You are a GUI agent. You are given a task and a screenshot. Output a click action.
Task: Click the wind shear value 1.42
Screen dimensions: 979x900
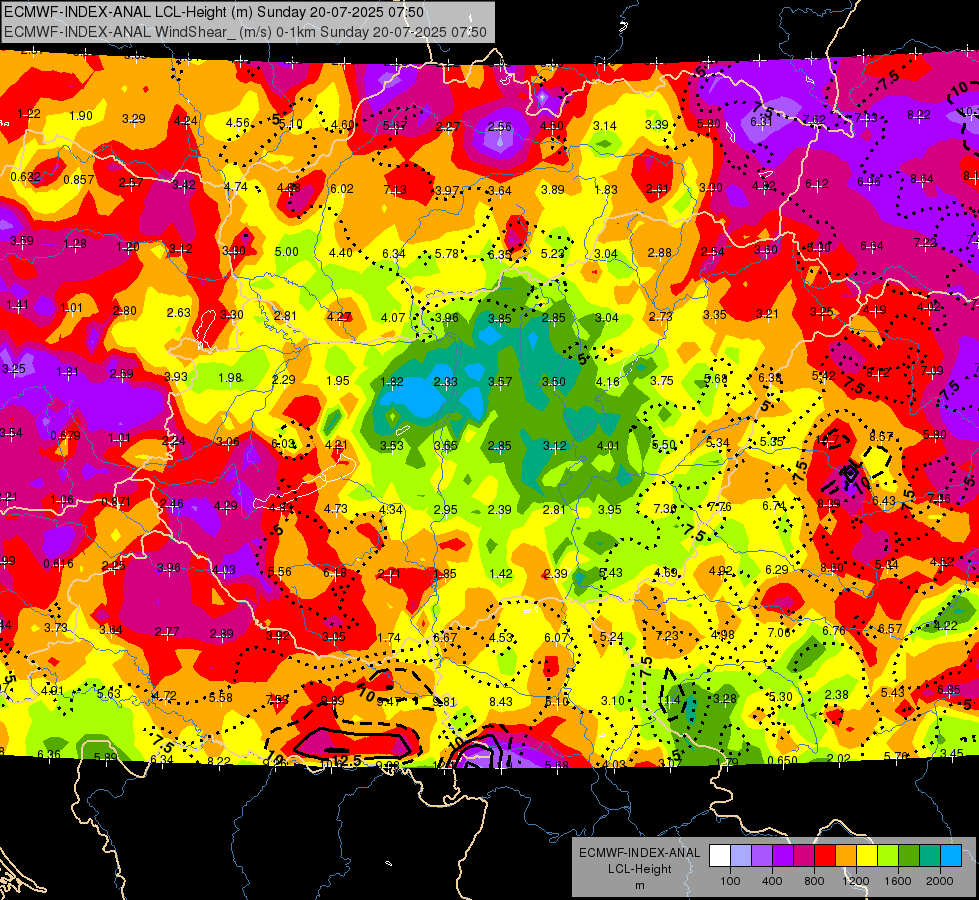501,574
